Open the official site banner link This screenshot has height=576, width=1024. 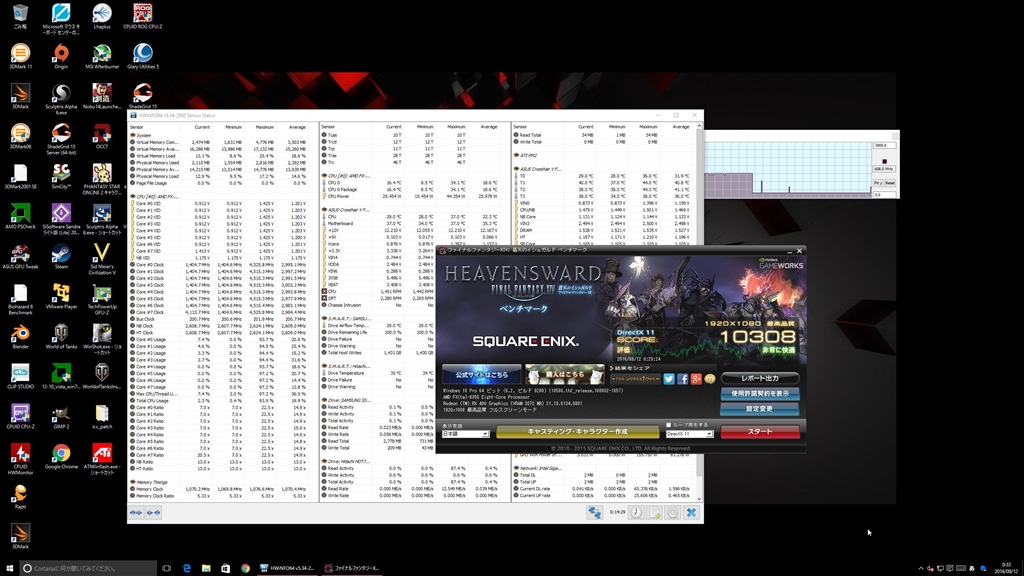(481, 375)
